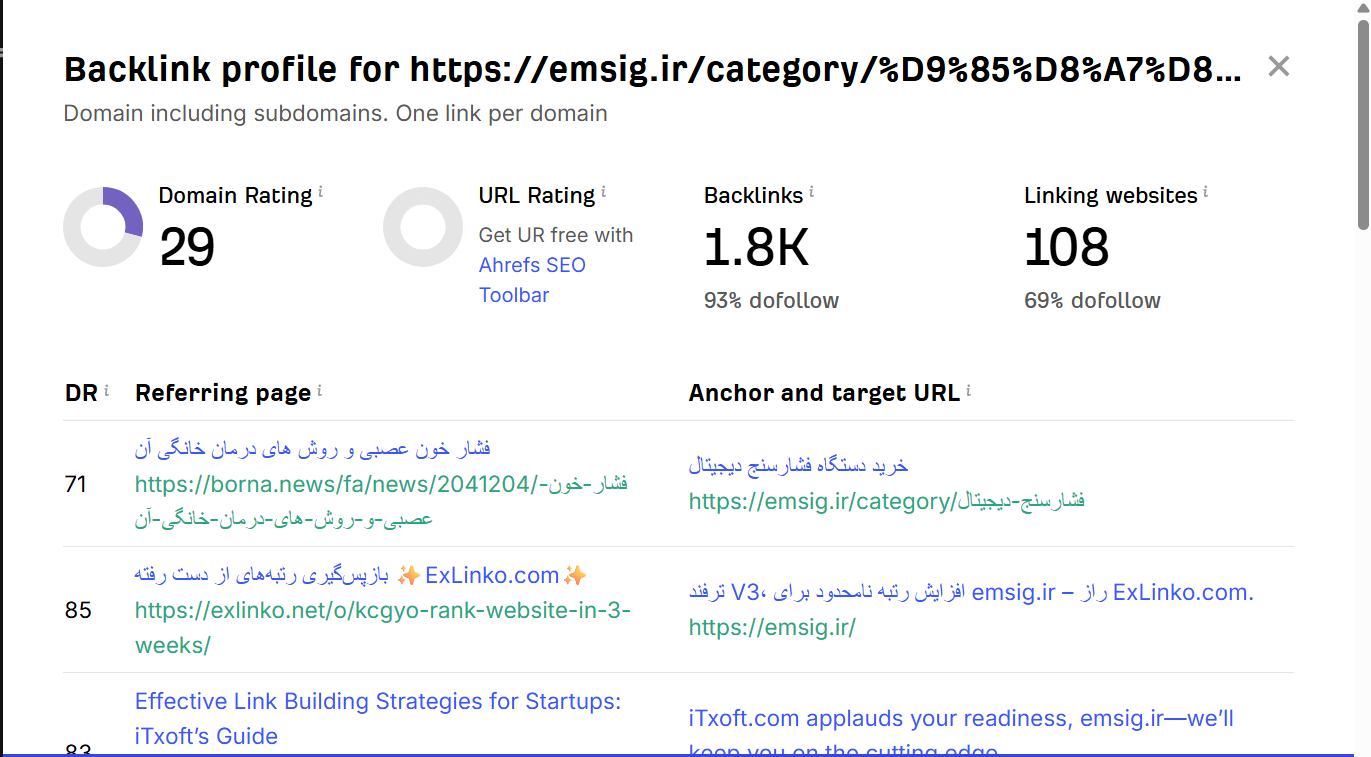Open the exlinko.net referring page URL
The width and height of the screenshot is (1371, 757).
point(383,628)
